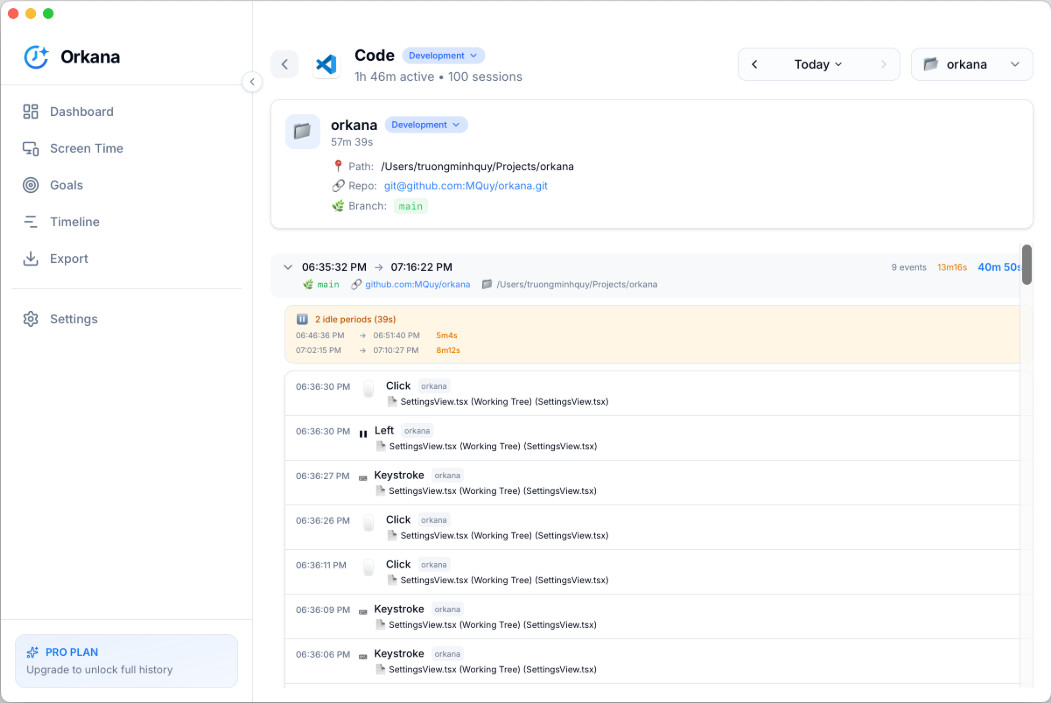Screen dimensions: 1051x703
Task: Open the orkana project selector dropdown
Action: [971, 64]
